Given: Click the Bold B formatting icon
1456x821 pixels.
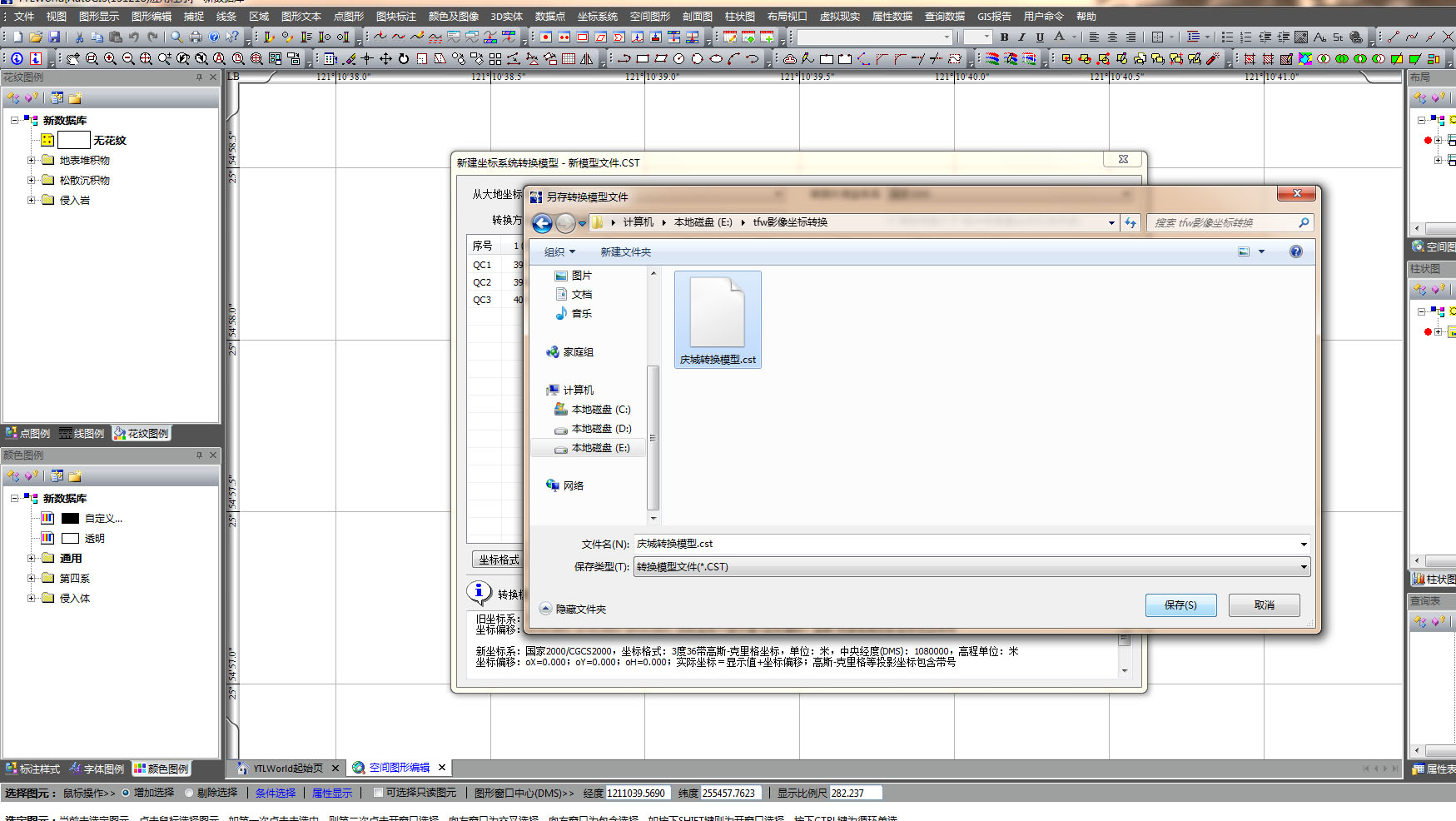Looking at the screenshot, I should [1004, 37].
